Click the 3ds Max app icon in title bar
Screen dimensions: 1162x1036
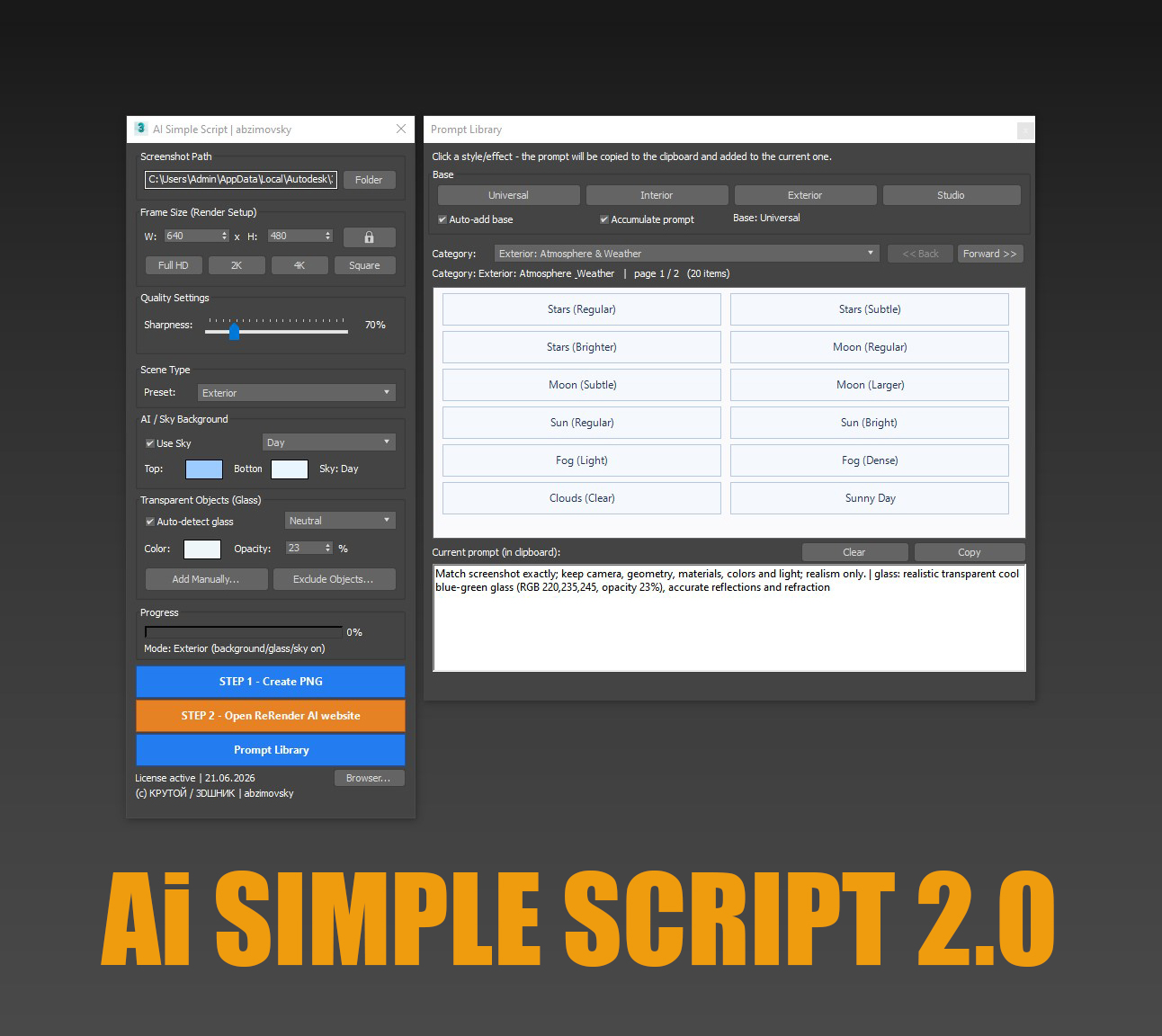pyautogui.click(x=141, y=129)
